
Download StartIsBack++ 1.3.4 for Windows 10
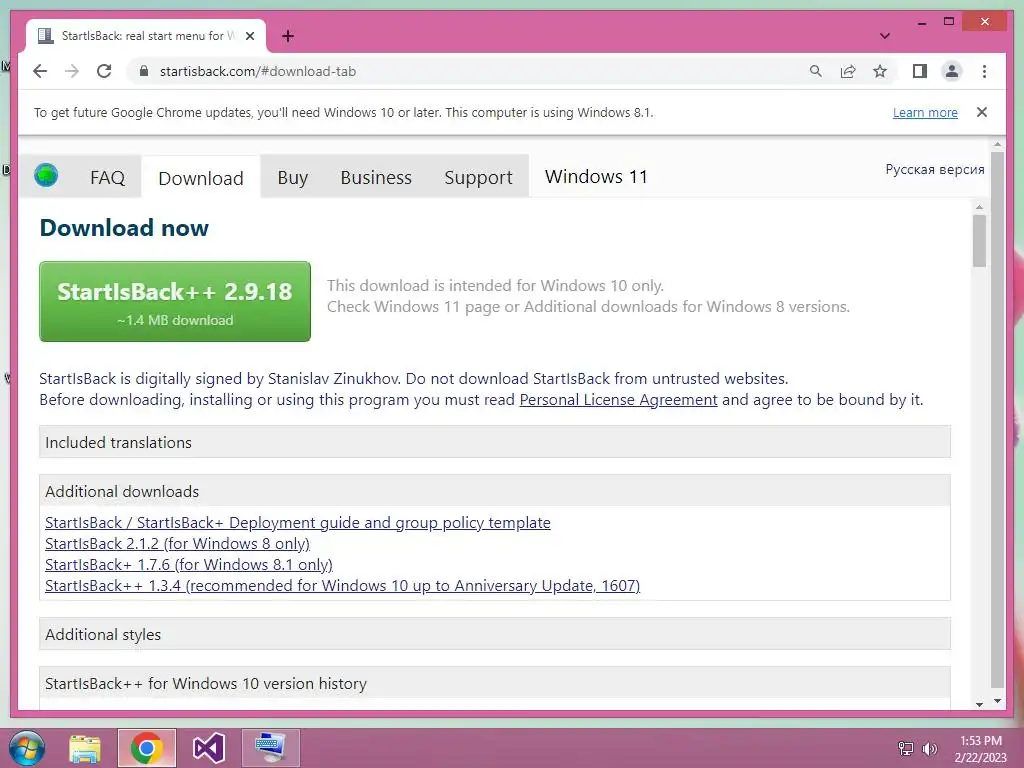tap(342, 585)
